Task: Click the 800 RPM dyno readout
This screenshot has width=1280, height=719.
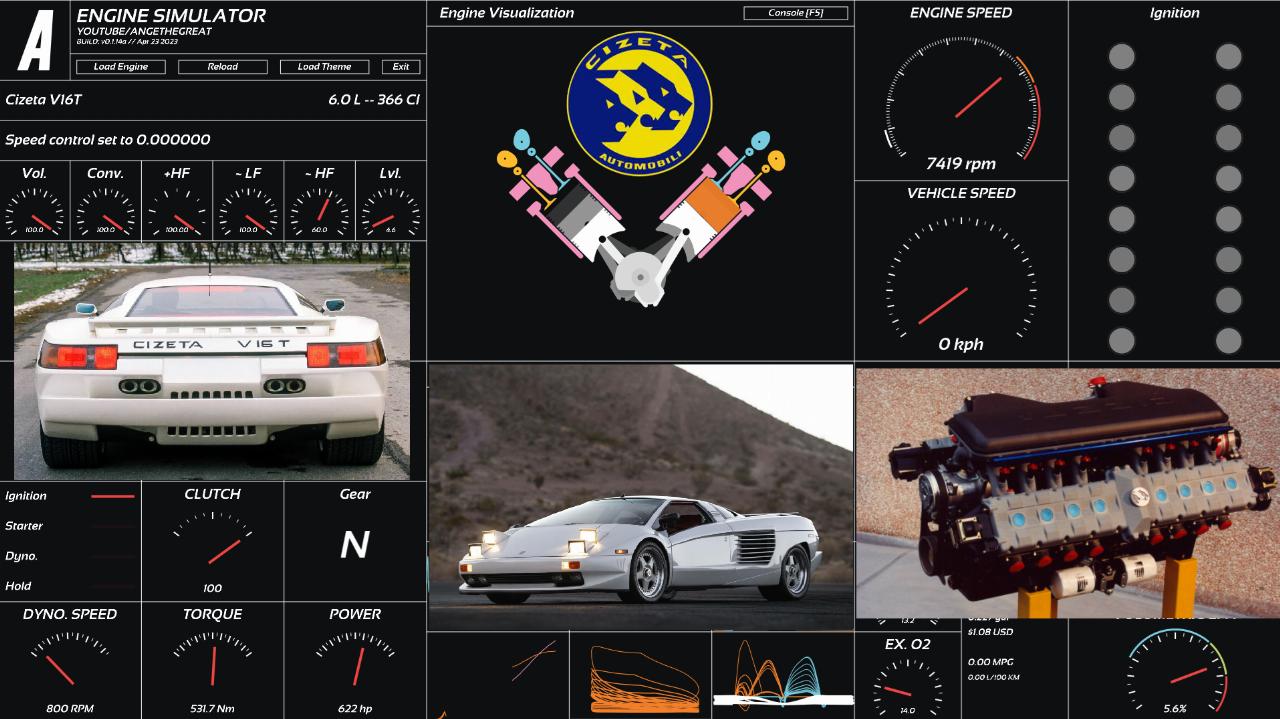Action: 70,709
